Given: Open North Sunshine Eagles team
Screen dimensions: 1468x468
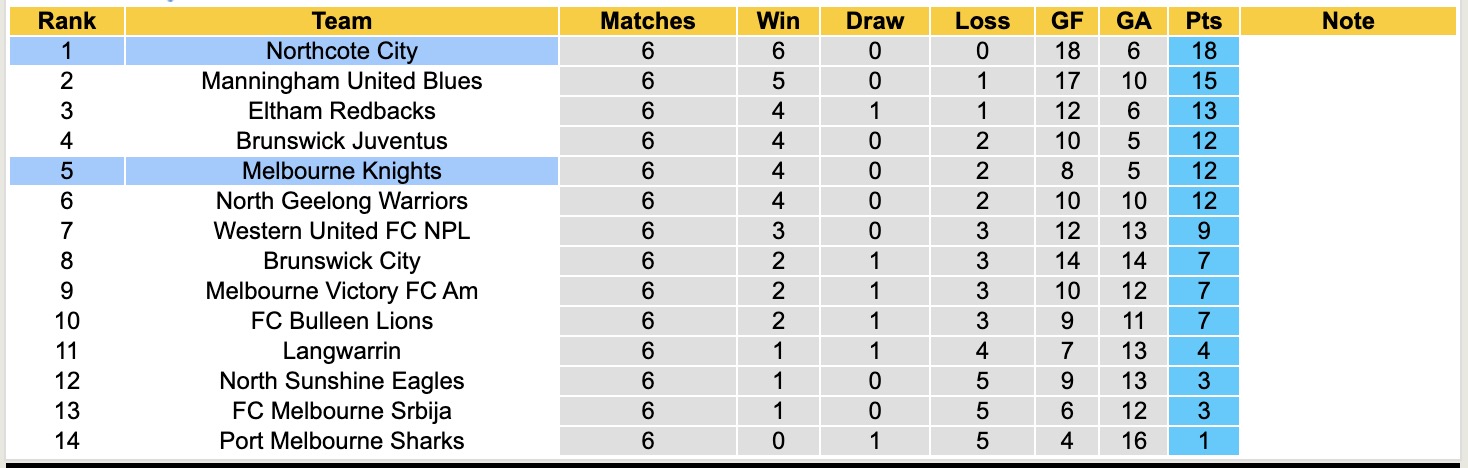Looking at the screenshot, I should point(342,381).
